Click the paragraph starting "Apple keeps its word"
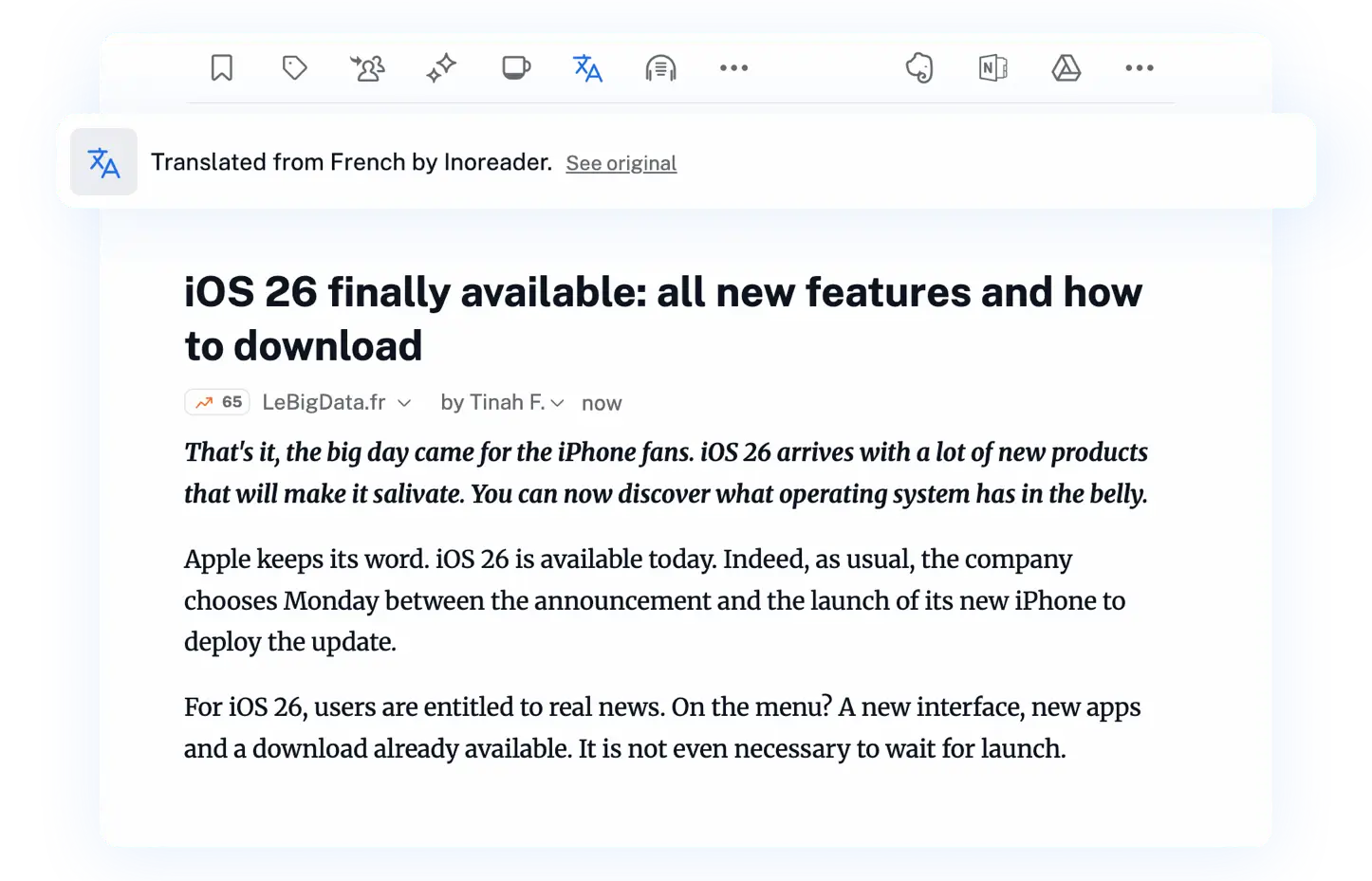 (x=655, y=600)
